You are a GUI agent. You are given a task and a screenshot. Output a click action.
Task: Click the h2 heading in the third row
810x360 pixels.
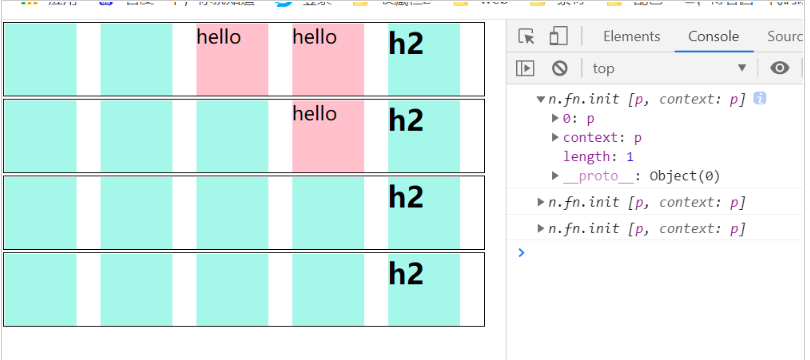click(x=406, y=197)
